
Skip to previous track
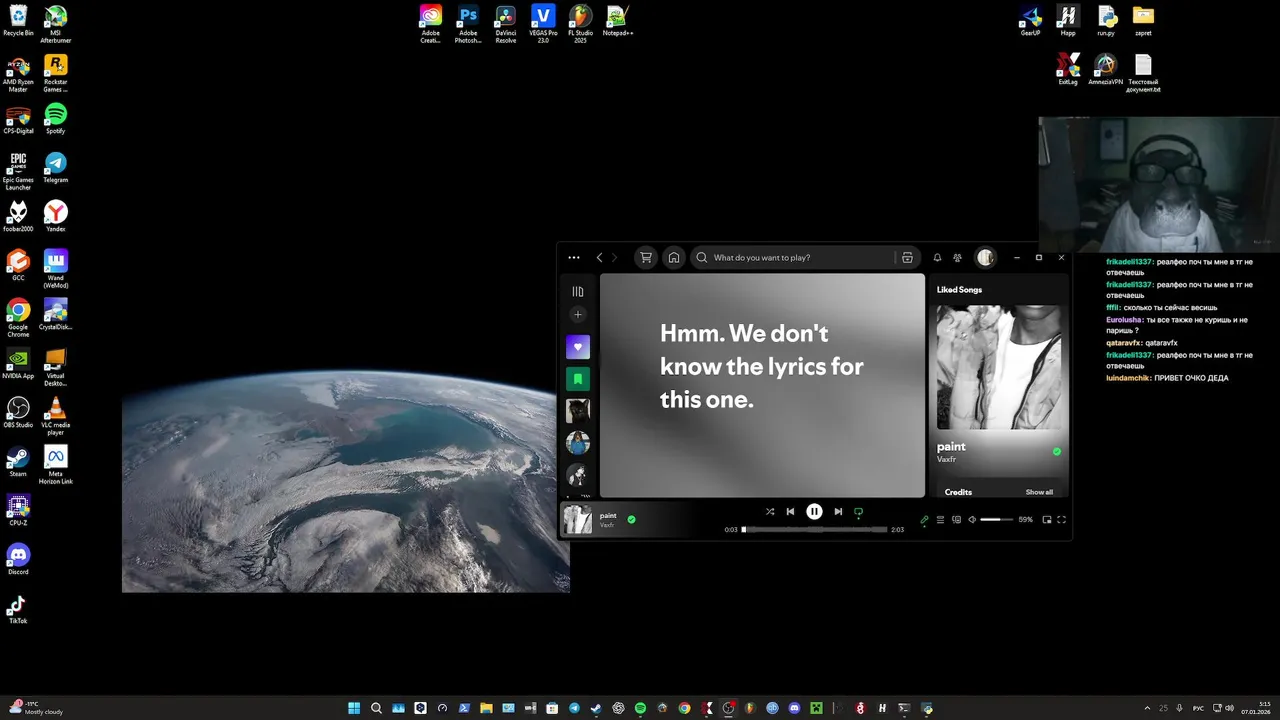[790, 511]
